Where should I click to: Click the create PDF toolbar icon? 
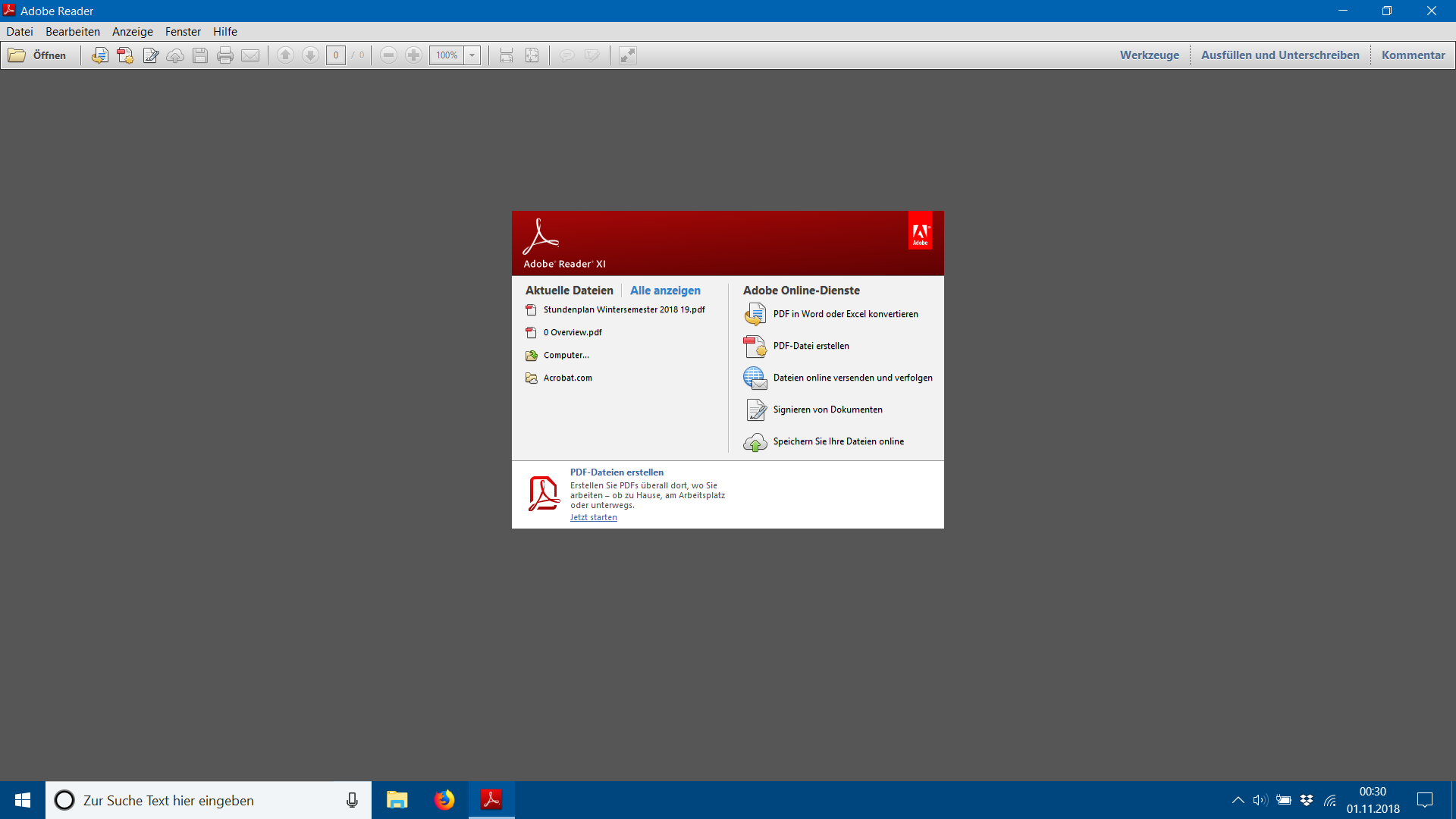coord(125,55)
